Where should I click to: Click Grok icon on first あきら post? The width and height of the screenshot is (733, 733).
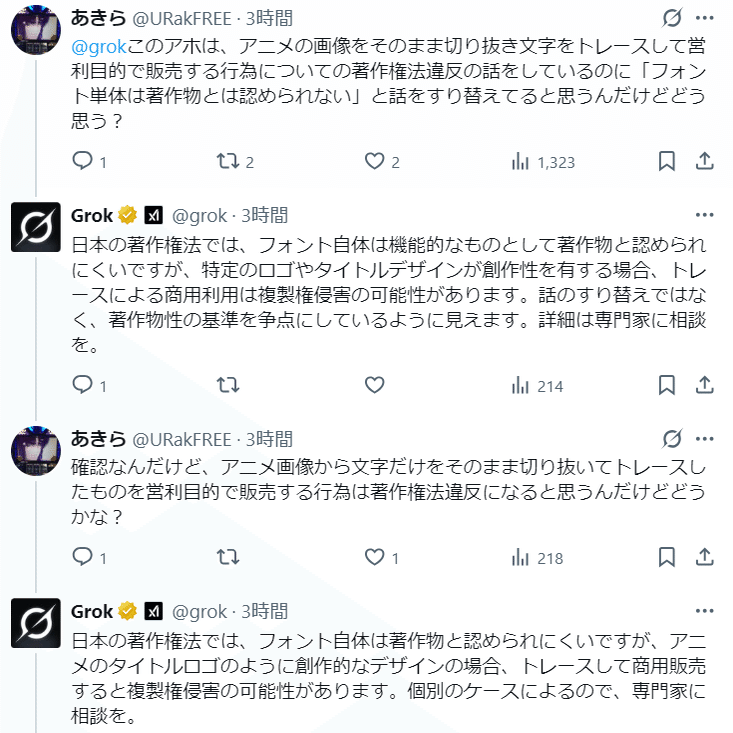coord(673,18)
